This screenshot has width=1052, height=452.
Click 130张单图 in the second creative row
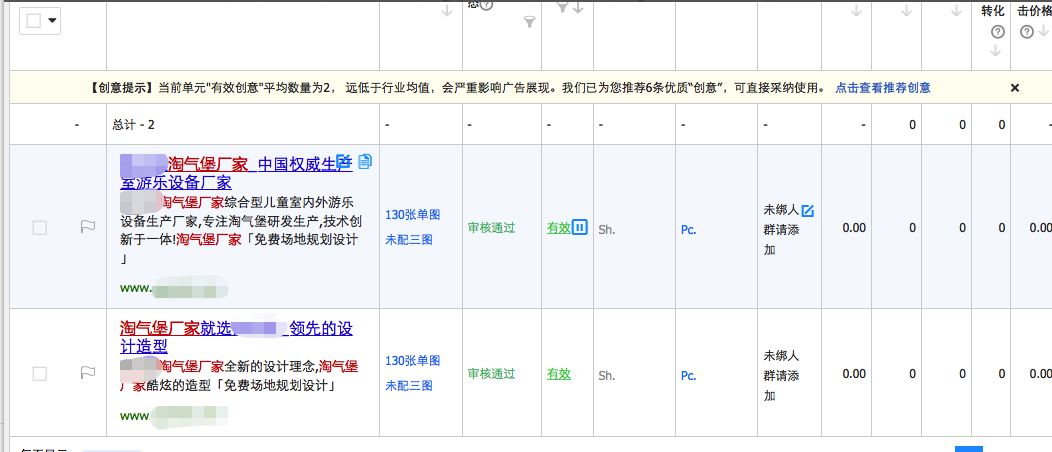click(x=413, y=361)
